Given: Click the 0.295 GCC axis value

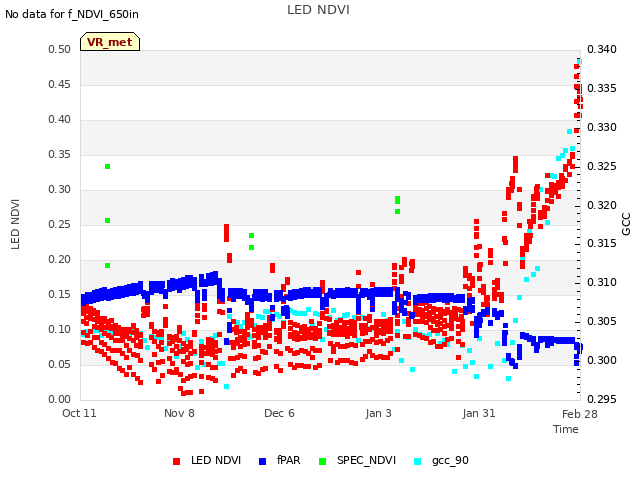Looking at the screenshot, I should pyautogui.click(x=602, y=400).
